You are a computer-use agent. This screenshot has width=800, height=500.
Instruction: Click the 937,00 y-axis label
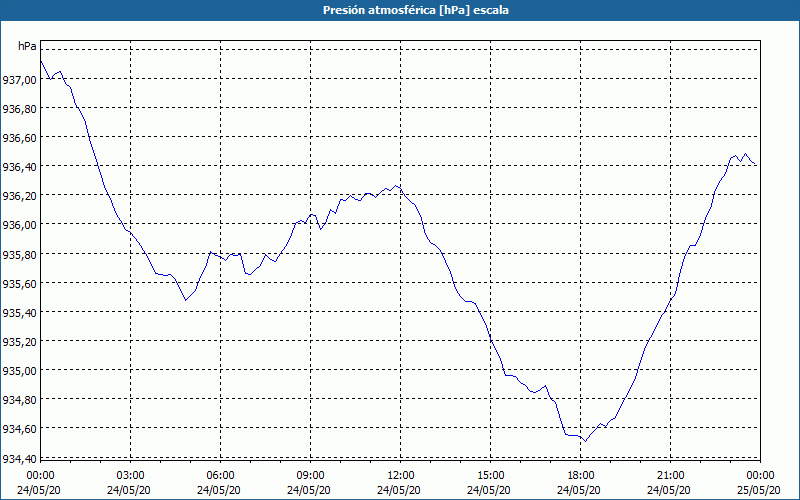19,80
